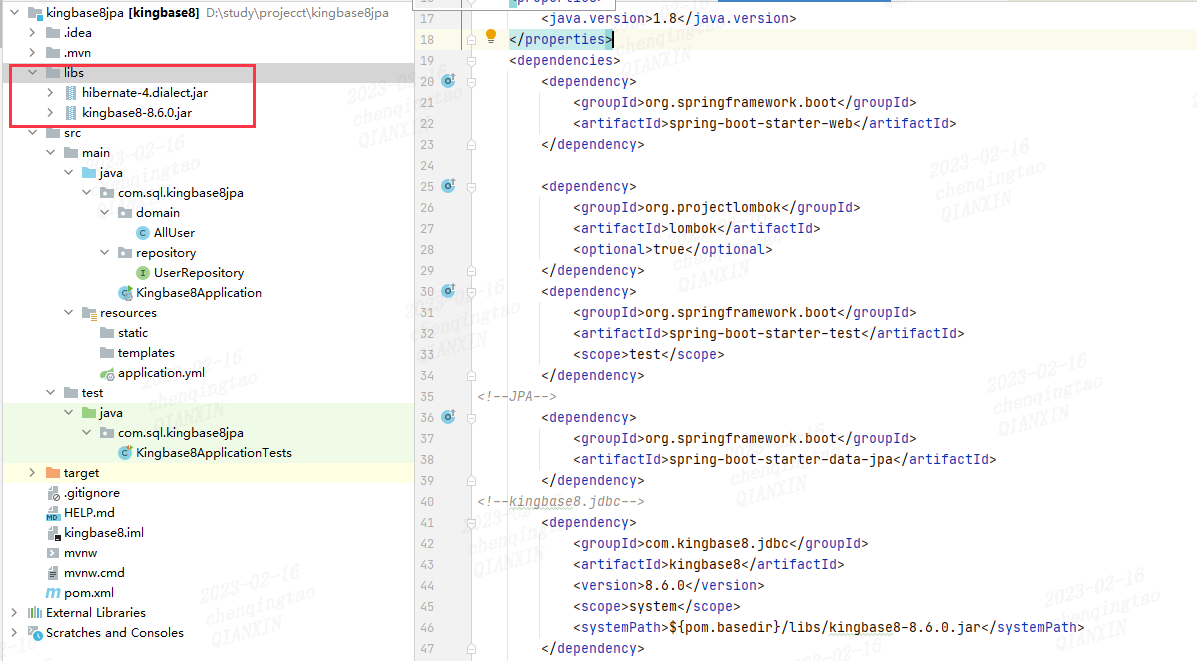Click the yellow lightbulb intention icon
1197x661 pixels.
click(x=491, y=36)
